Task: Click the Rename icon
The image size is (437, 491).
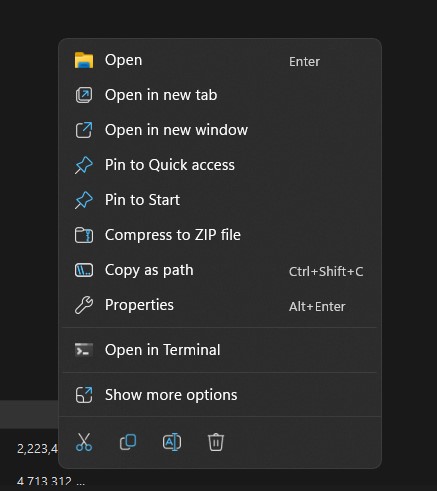Action: pyautogui.click(x=172, y=442)
